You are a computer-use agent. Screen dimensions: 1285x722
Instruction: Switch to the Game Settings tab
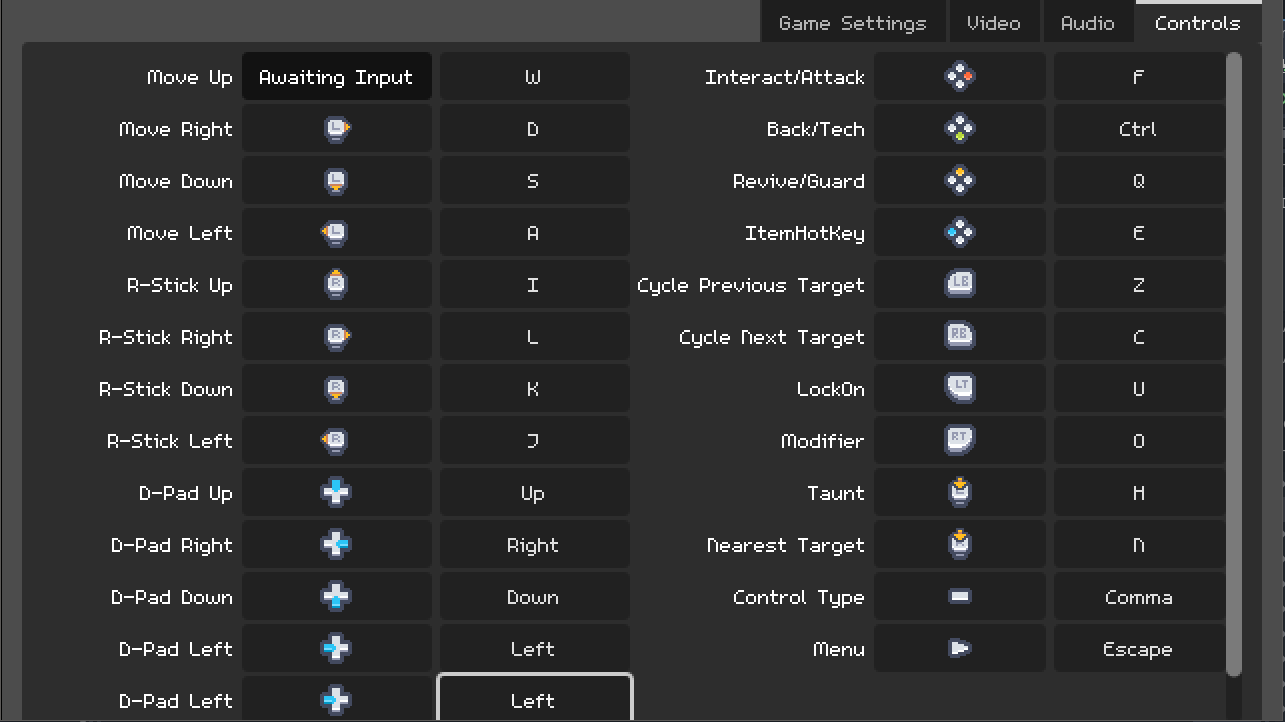click(x=852, y=23)
